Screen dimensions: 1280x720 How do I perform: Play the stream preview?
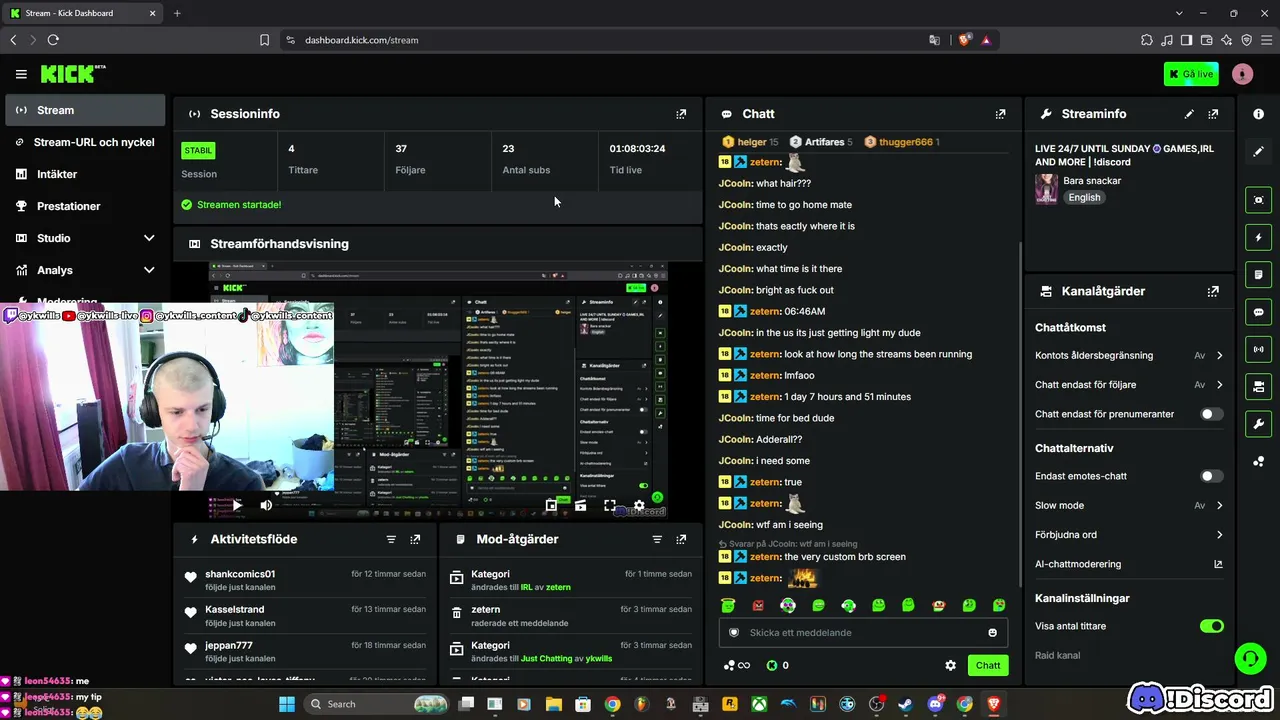click(x=237, y=505)
